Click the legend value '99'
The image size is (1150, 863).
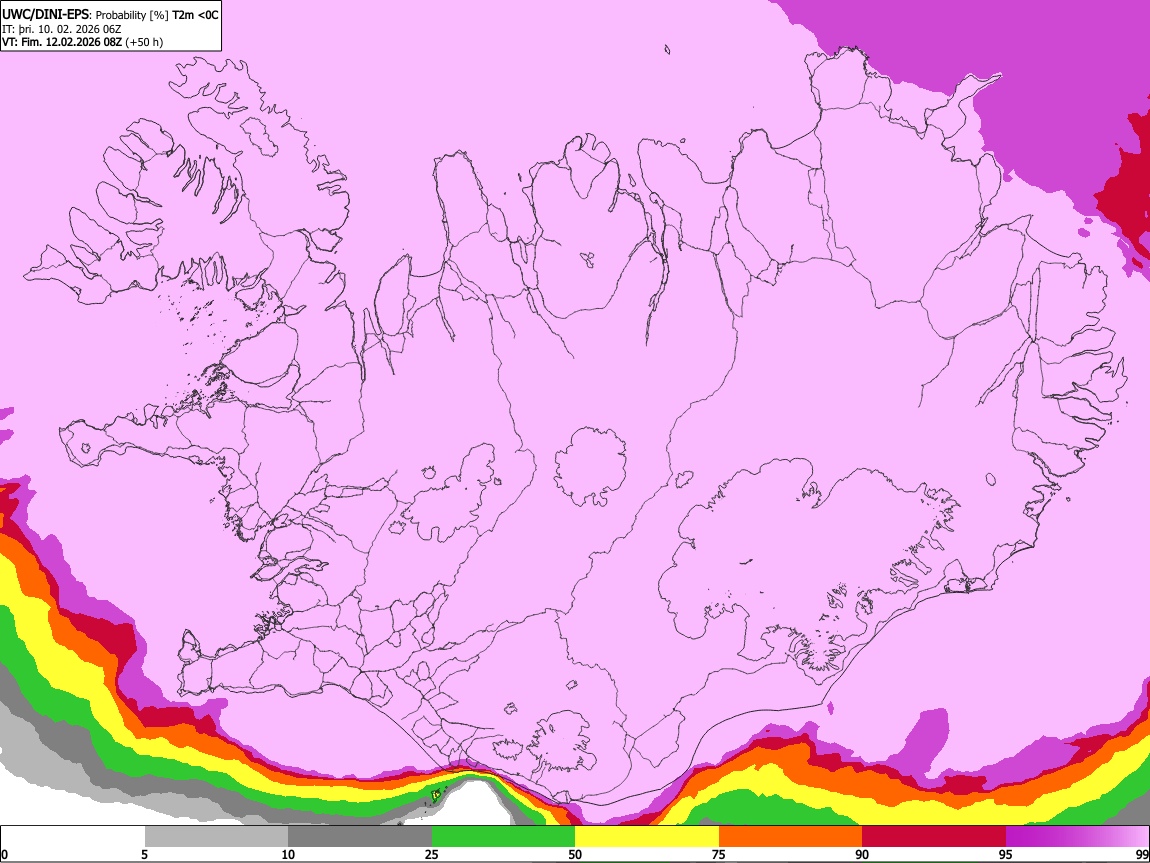(1142, 854)
